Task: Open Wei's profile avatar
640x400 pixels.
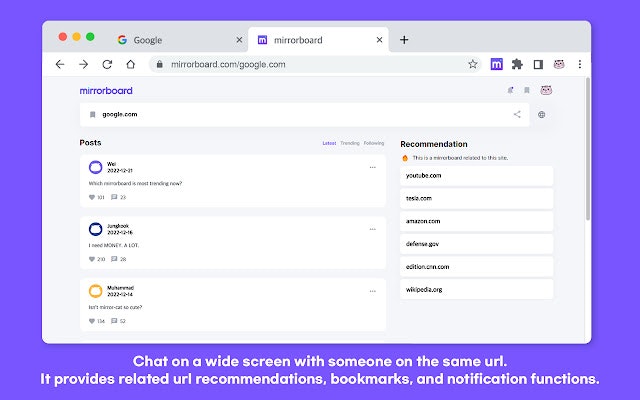Action: pos(96,167)
